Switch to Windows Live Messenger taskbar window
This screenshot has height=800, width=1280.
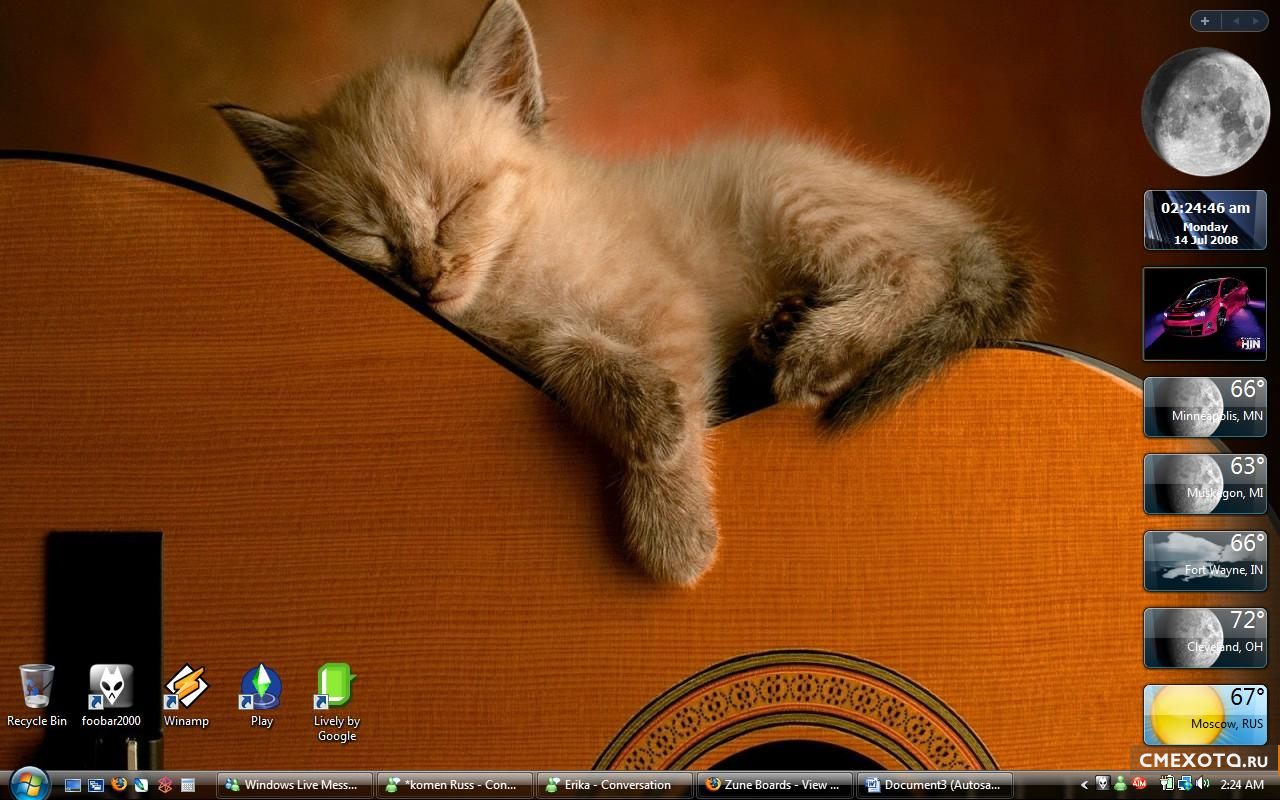pyautogui.click(x=295, y=785)
